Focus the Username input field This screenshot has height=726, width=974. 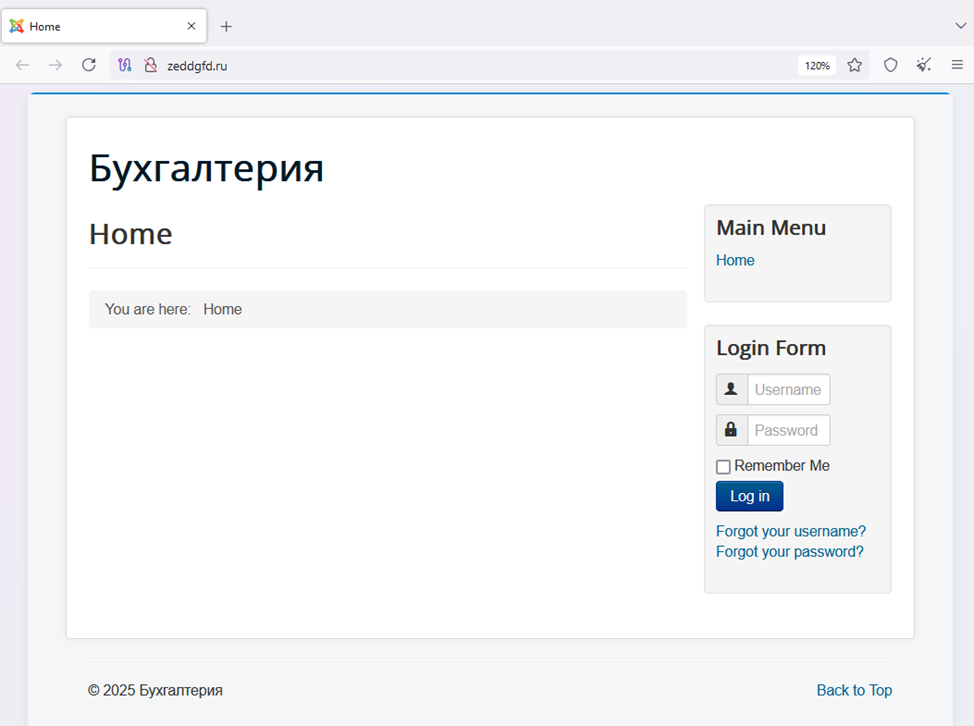(788, 389)
